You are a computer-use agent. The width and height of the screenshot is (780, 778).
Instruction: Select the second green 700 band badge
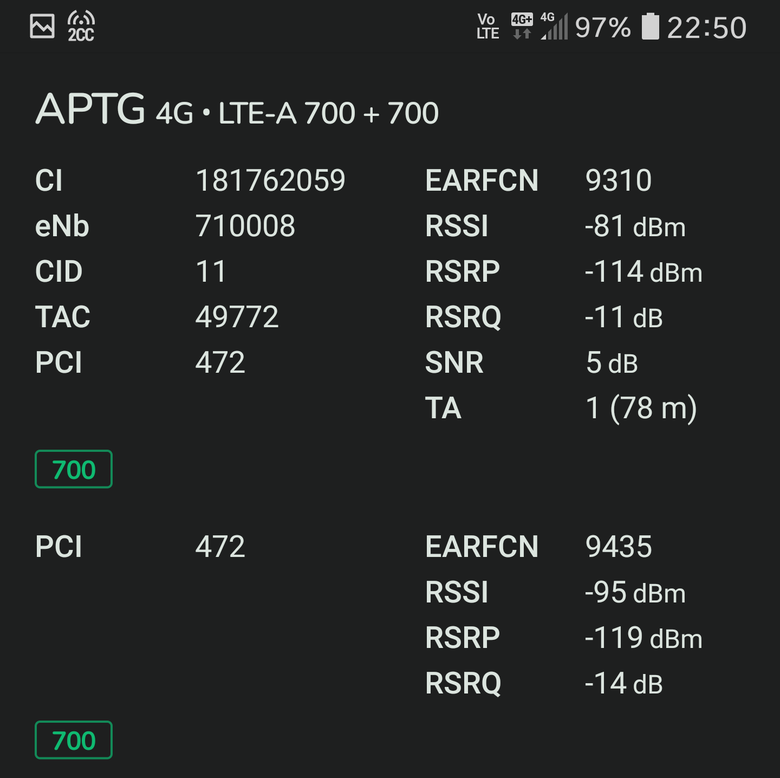coord(74,740)
